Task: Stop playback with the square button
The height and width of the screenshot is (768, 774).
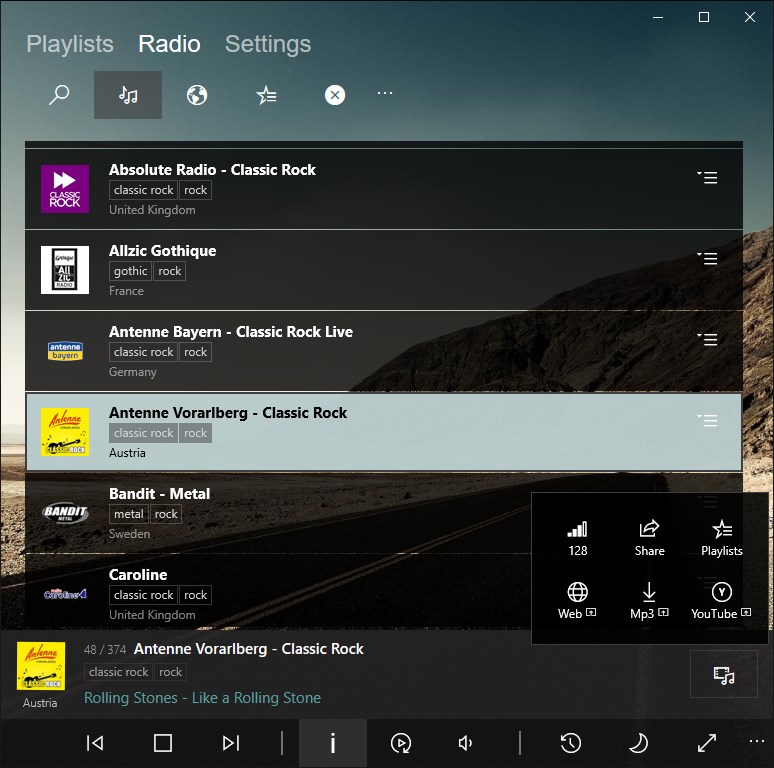Action: click(163, 743)
